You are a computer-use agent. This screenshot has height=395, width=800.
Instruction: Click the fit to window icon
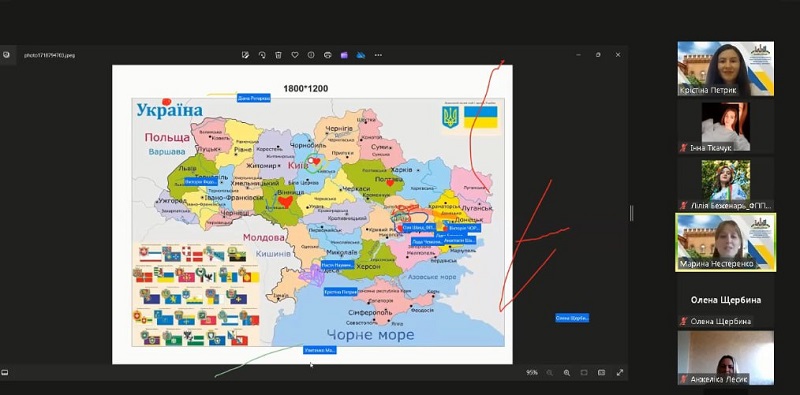click(x=584, y=373)
